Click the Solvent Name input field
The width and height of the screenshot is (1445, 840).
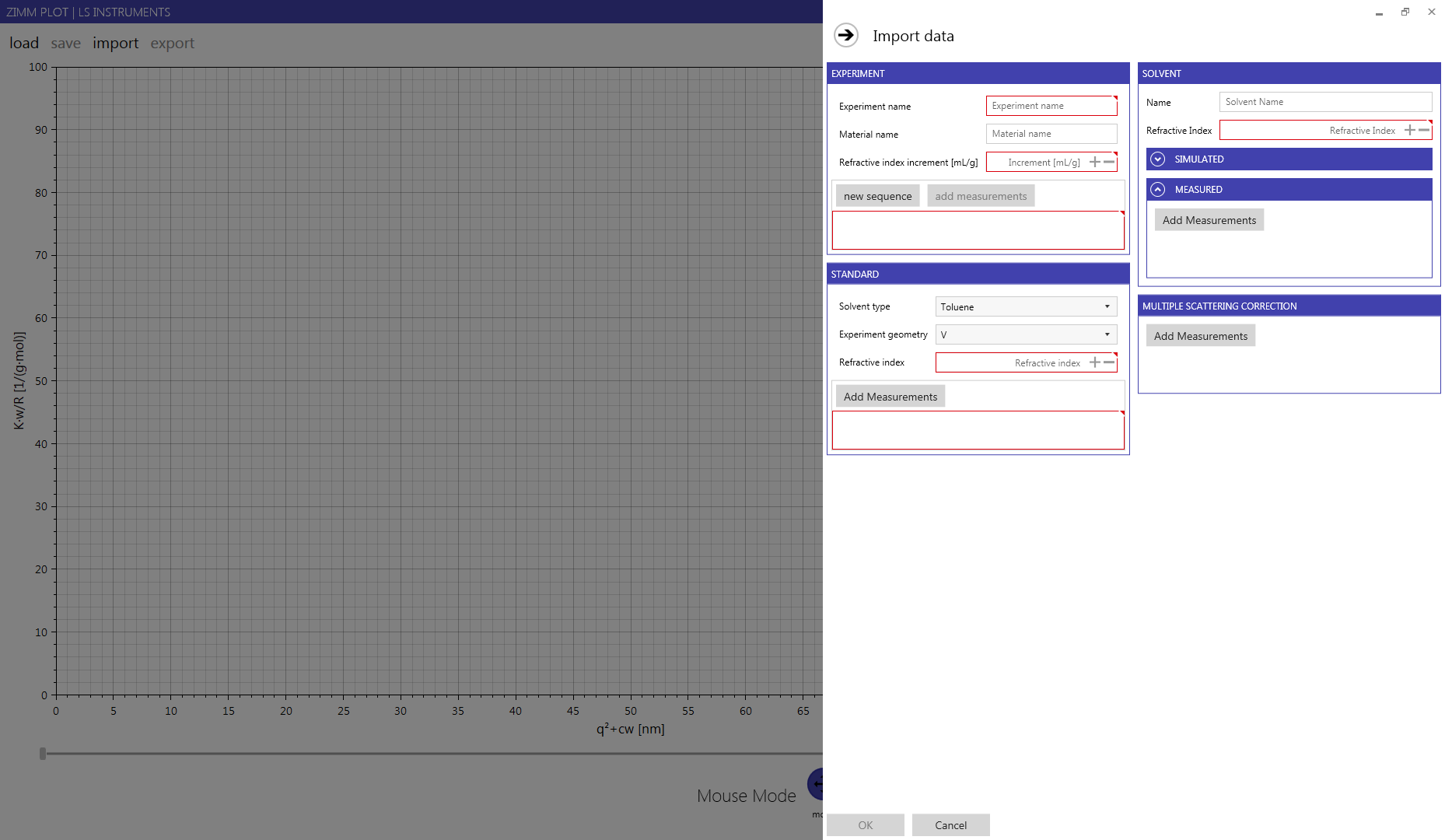click(x=1325, y=102)
